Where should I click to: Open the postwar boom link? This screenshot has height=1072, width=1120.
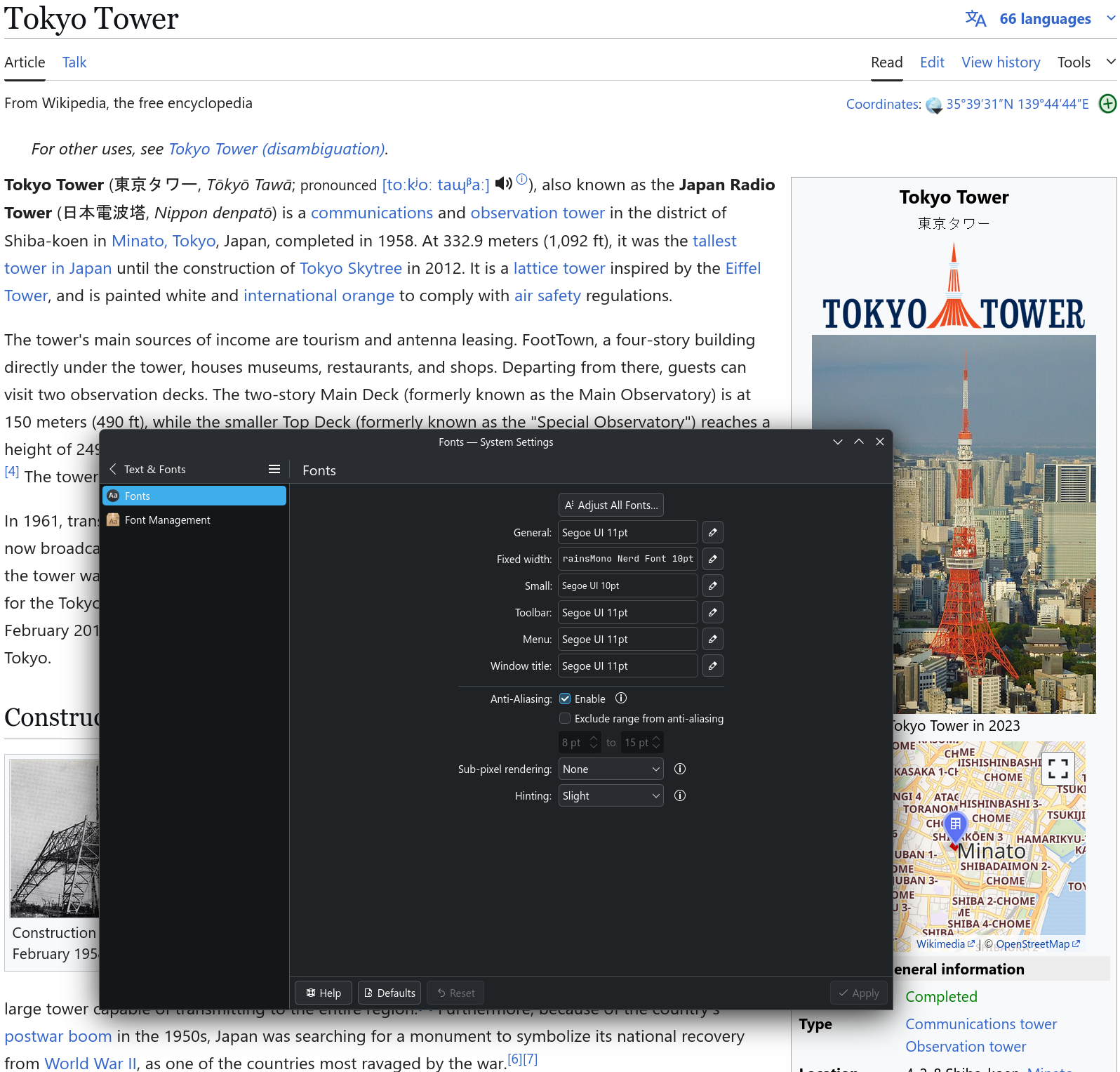coord(58,1036)
